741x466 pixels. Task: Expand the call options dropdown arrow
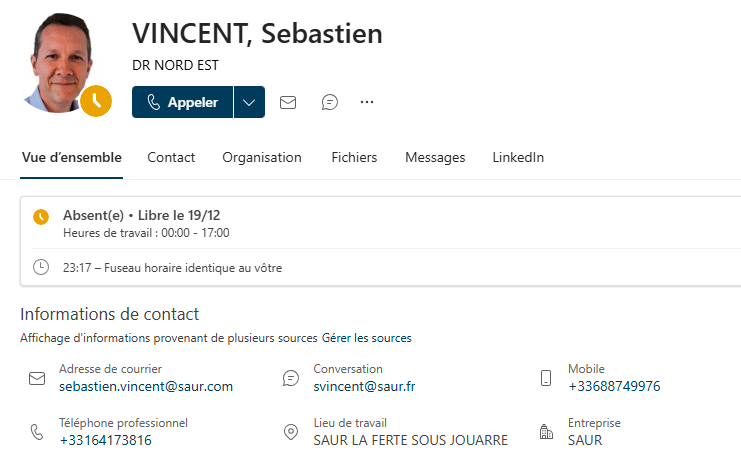coord(249,102)
